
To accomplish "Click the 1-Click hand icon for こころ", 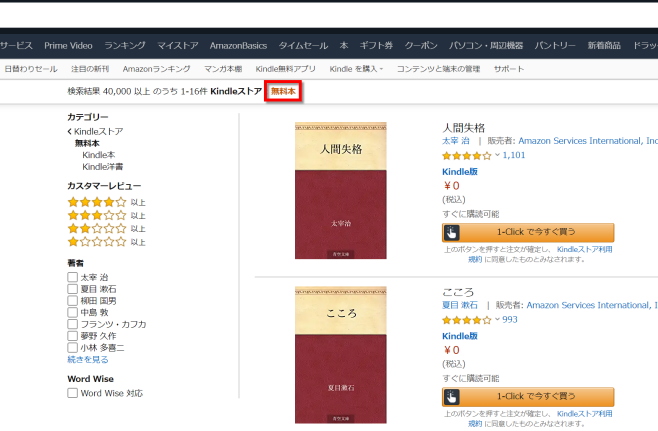I will tap(452, 397).
